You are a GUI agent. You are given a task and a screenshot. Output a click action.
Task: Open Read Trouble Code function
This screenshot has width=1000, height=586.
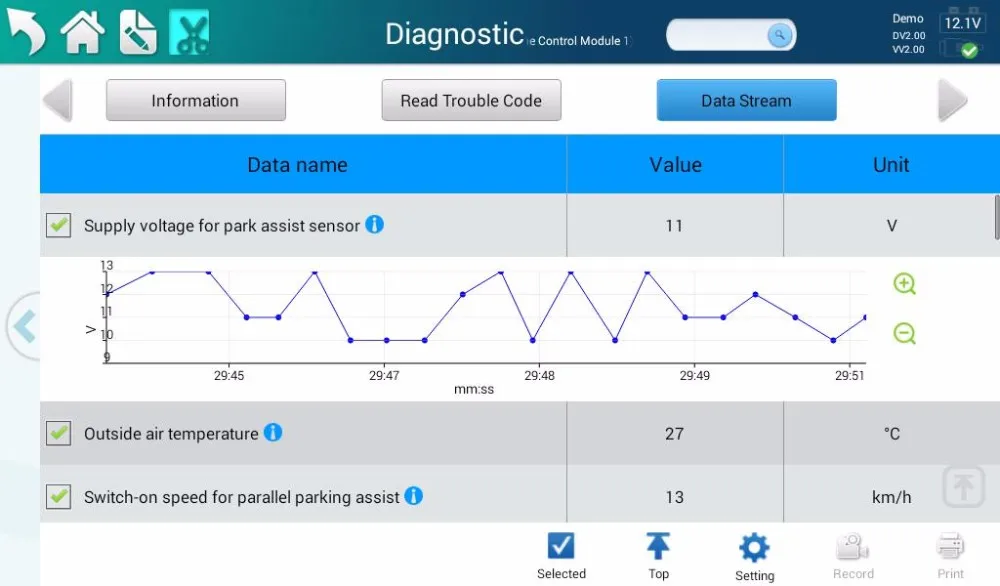tap(471, 100)
